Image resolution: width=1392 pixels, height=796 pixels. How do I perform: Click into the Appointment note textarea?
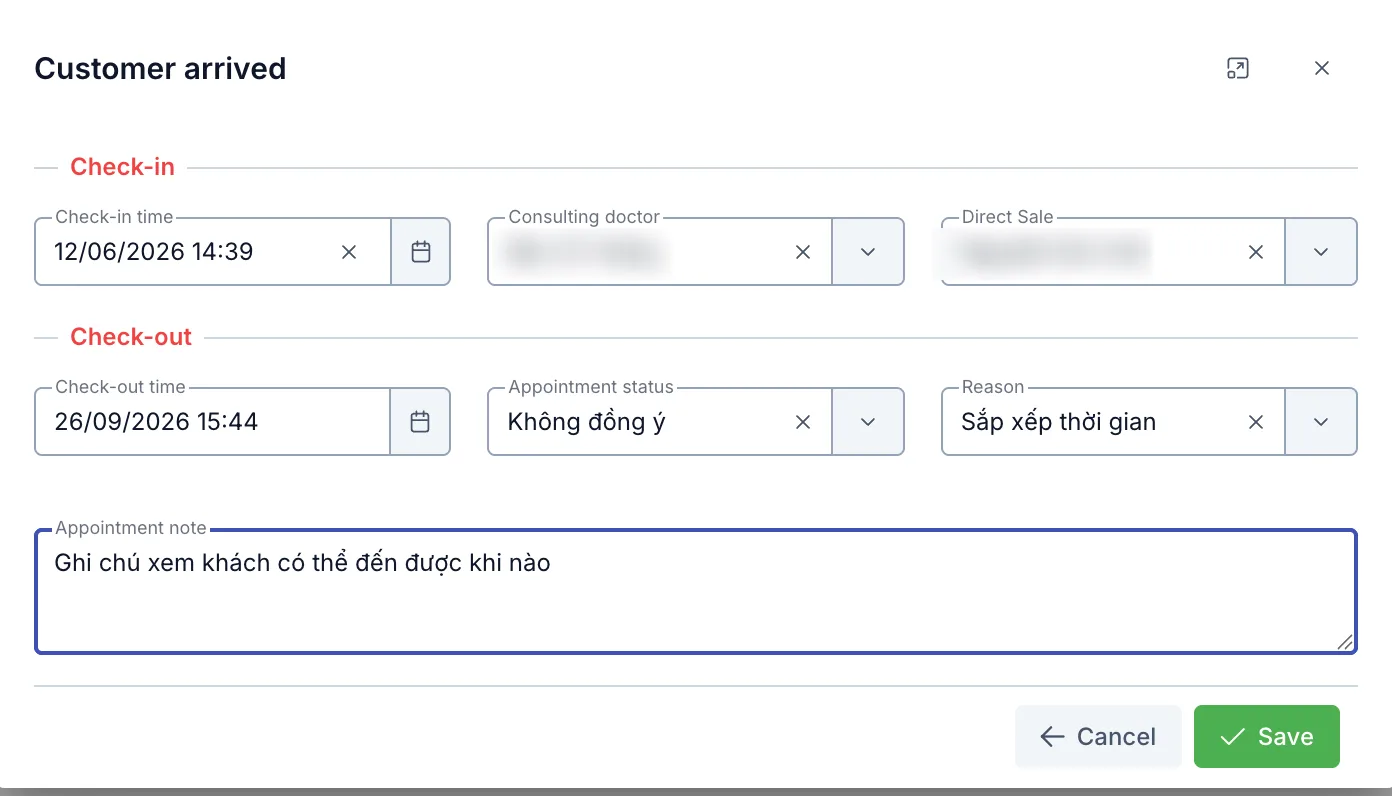point(696,592)
